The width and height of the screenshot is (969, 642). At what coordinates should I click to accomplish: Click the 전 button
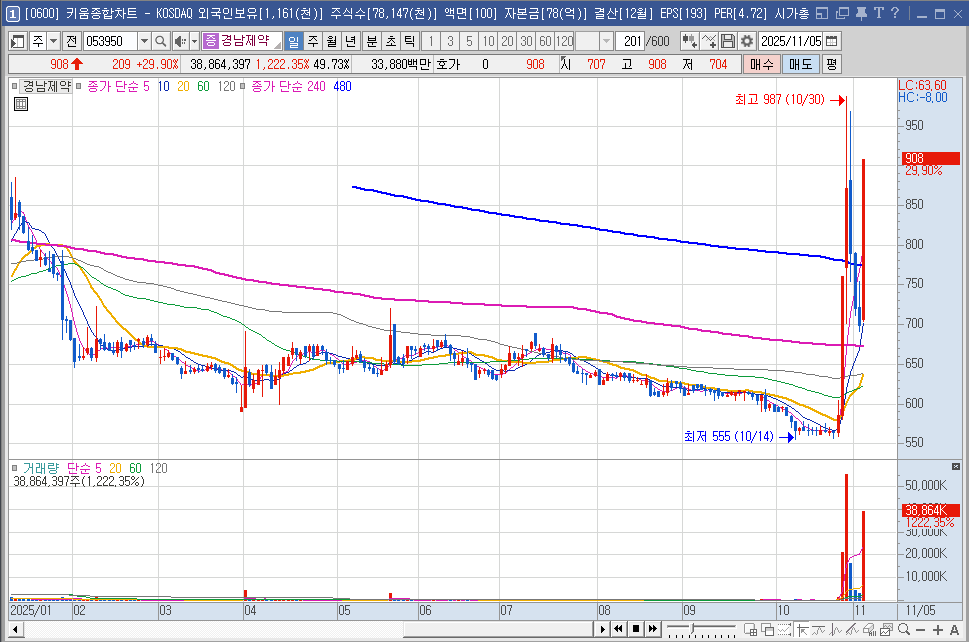(72, 41)
